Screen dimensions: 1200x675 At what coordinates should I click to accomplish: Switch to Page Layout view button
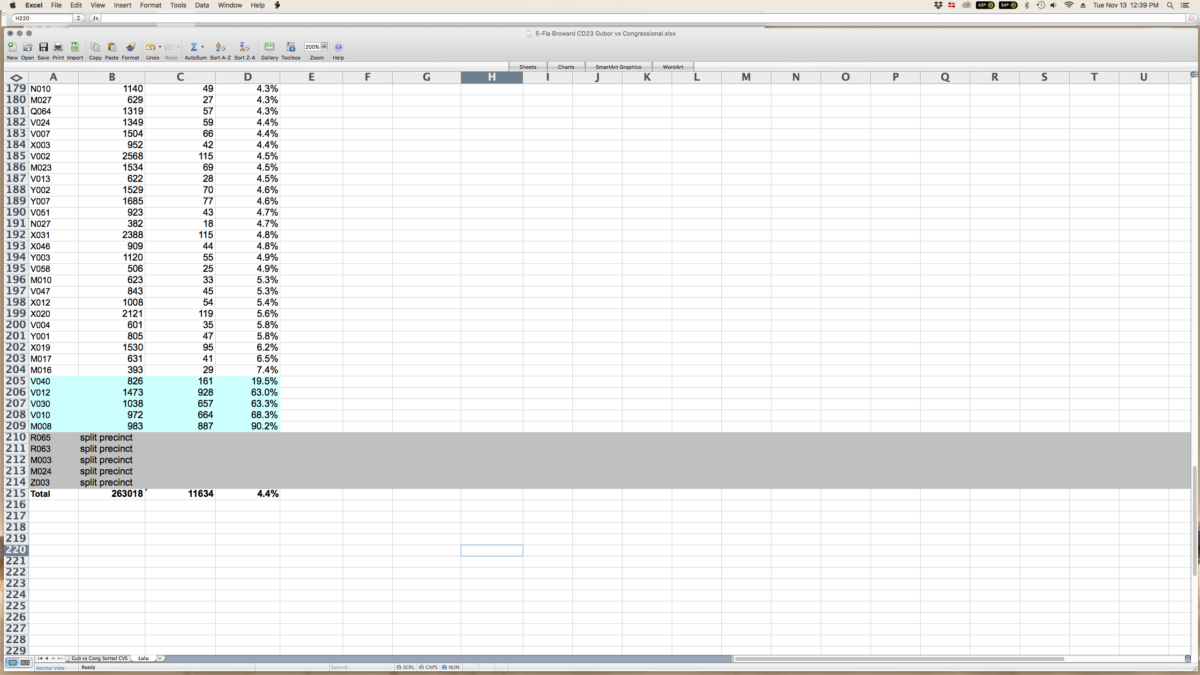point(25,663)
